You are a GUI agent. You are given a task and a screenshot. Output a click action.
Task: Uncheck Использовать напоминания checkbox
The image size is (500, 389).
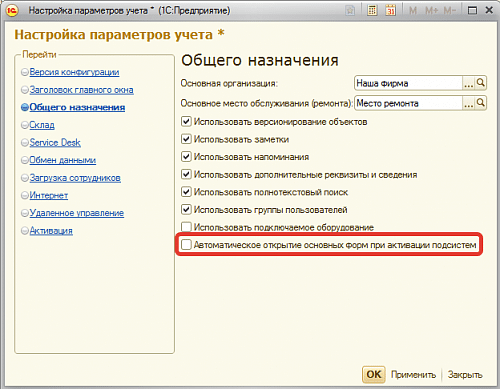[186, 157]
